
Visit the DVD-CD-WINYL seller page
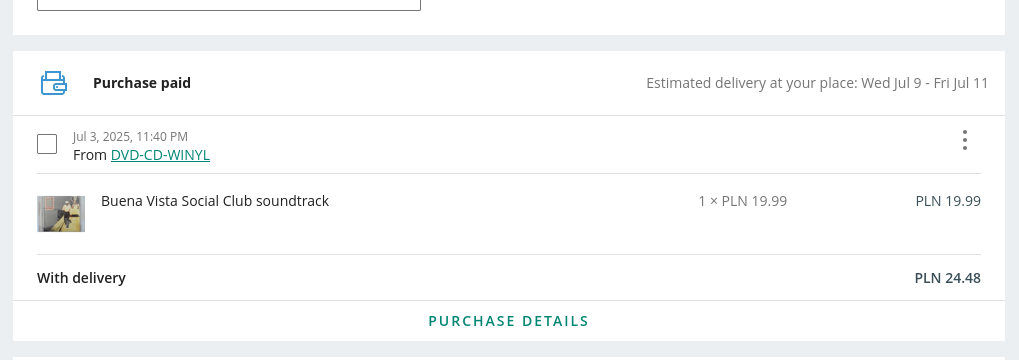pos(160,155)
